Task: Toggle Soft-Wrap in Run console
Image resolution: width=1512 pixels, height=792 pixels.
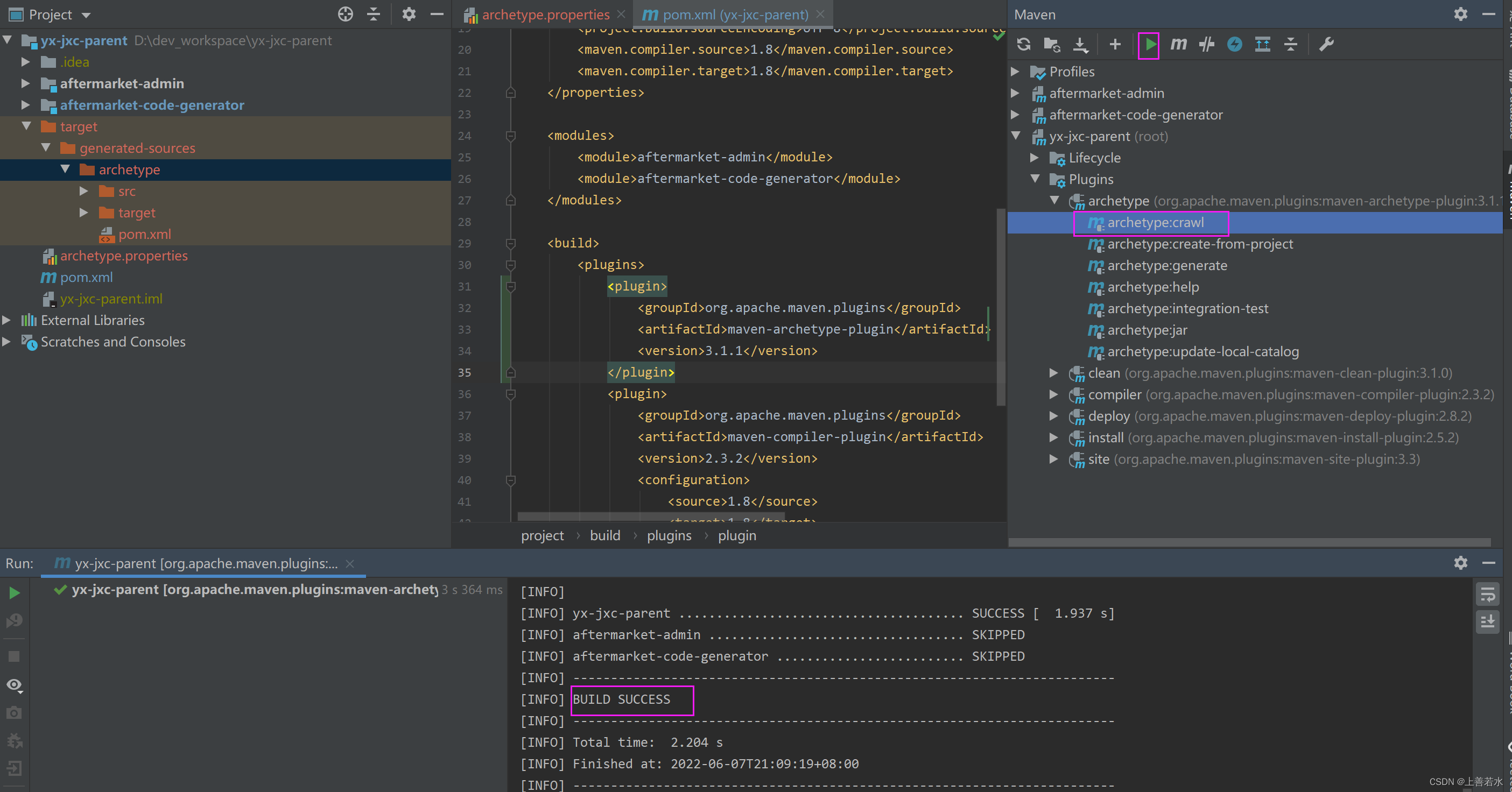Action: point(1488,595)
